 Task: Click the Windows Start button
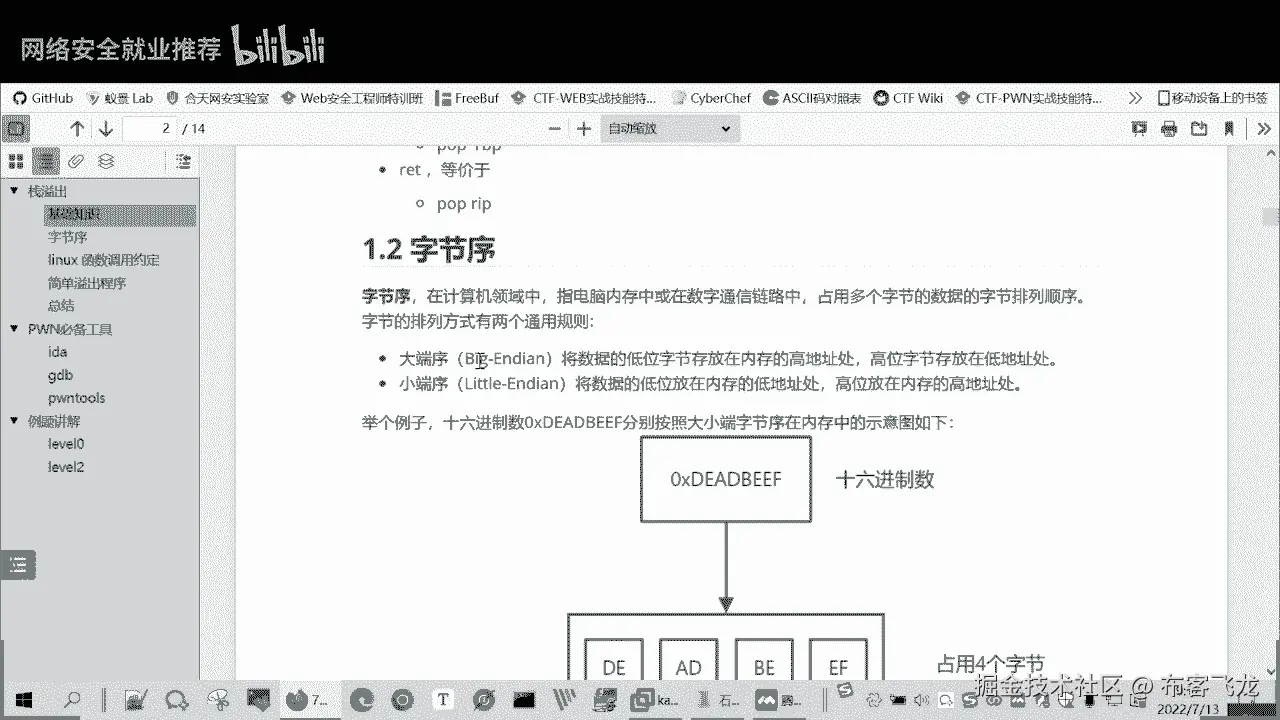point(22,700)
